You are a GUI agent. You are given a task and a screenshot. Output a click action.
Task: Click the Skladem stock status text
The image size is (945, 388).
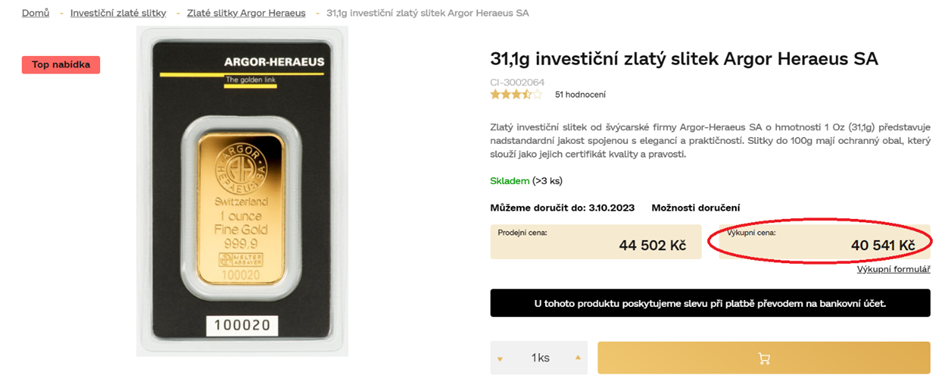510,181
